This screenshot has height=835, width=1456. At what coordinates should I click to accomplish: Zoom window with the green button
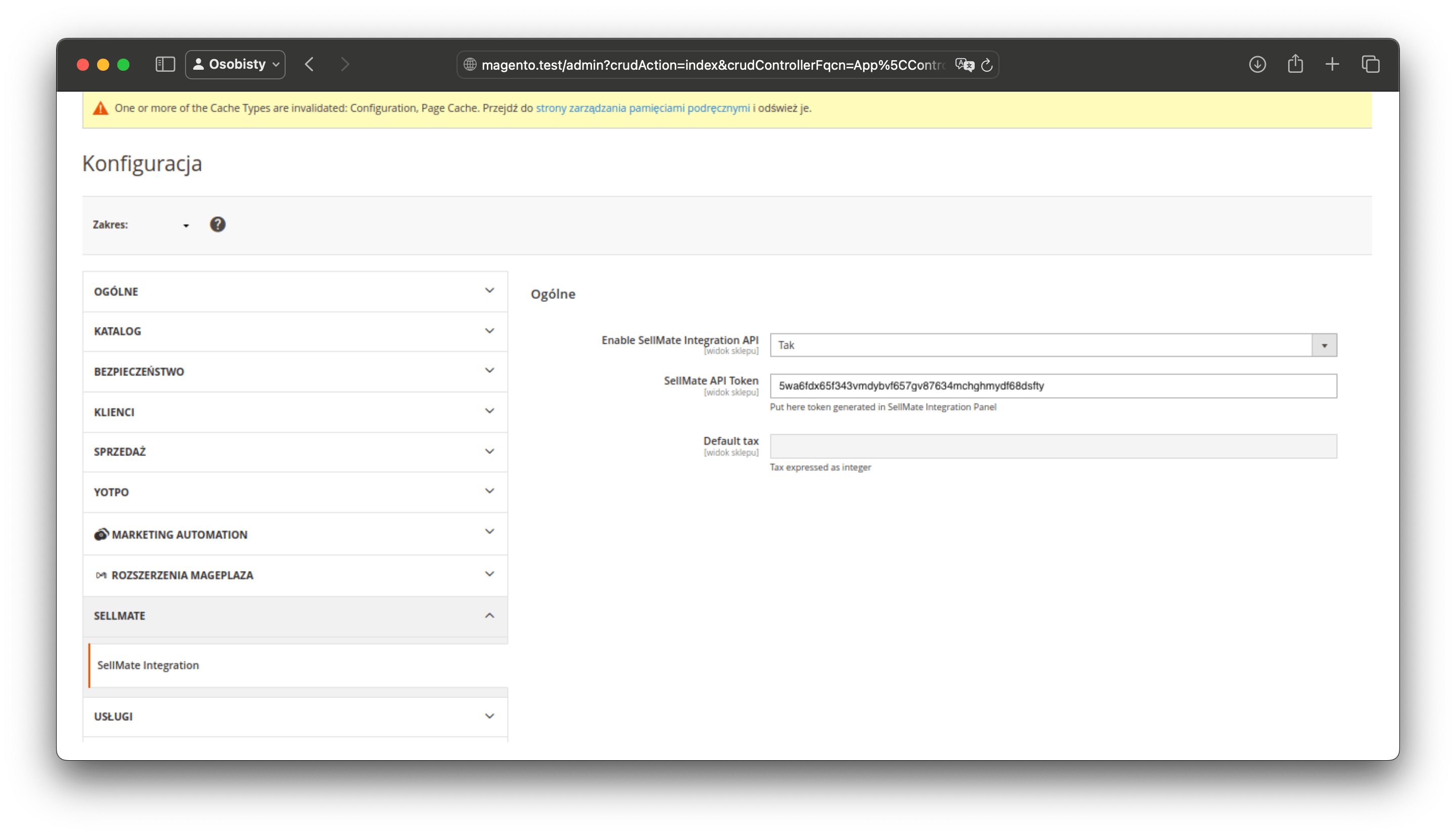tap(123, 65)
